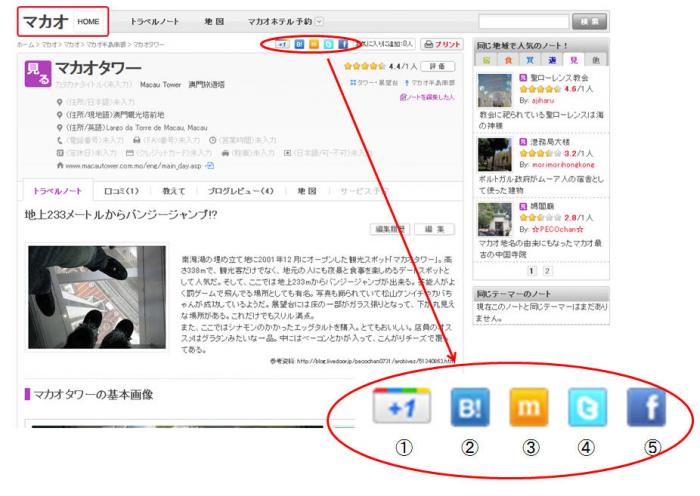Select the 食 tab in the popular notes panel

(508, 60)
